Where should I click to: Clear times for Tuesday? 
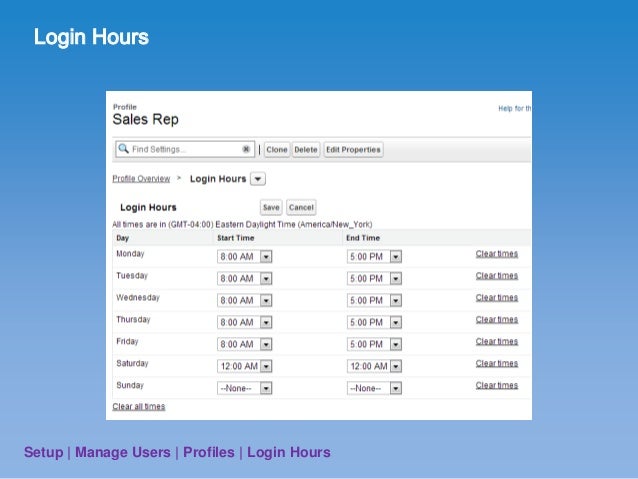497,276
